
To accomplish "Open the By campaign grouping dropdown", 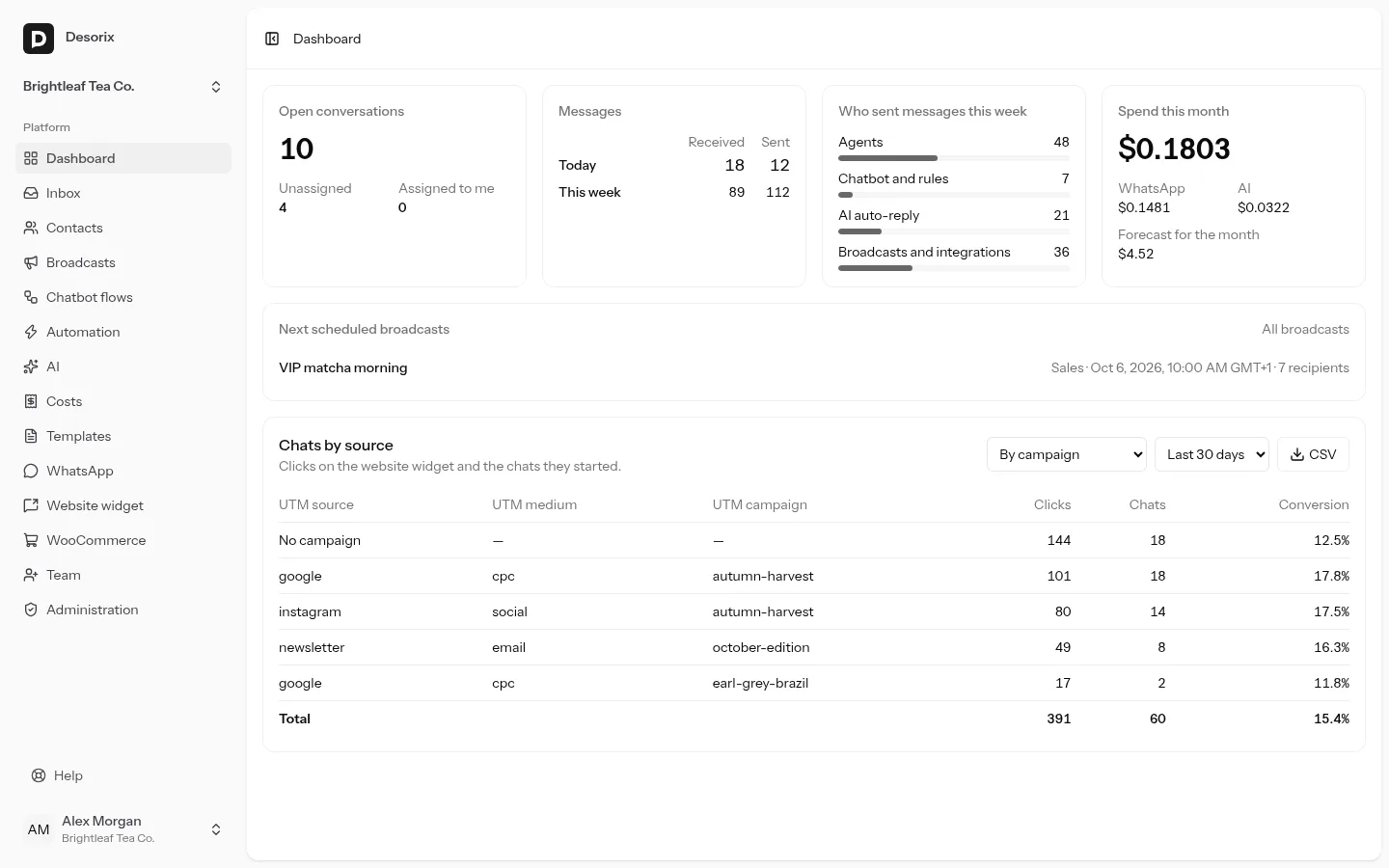I will click(x=1067, y=454).
